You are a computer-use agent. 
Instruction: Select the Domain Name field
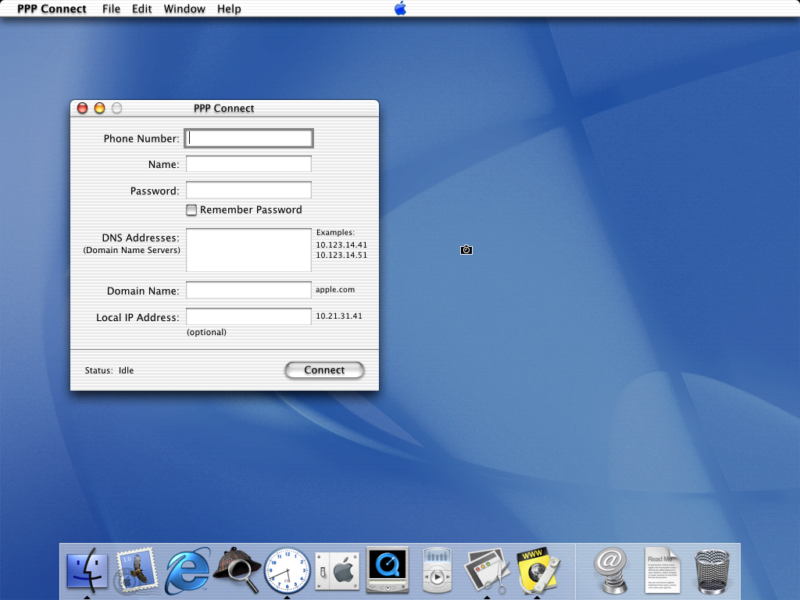(248, 290)
